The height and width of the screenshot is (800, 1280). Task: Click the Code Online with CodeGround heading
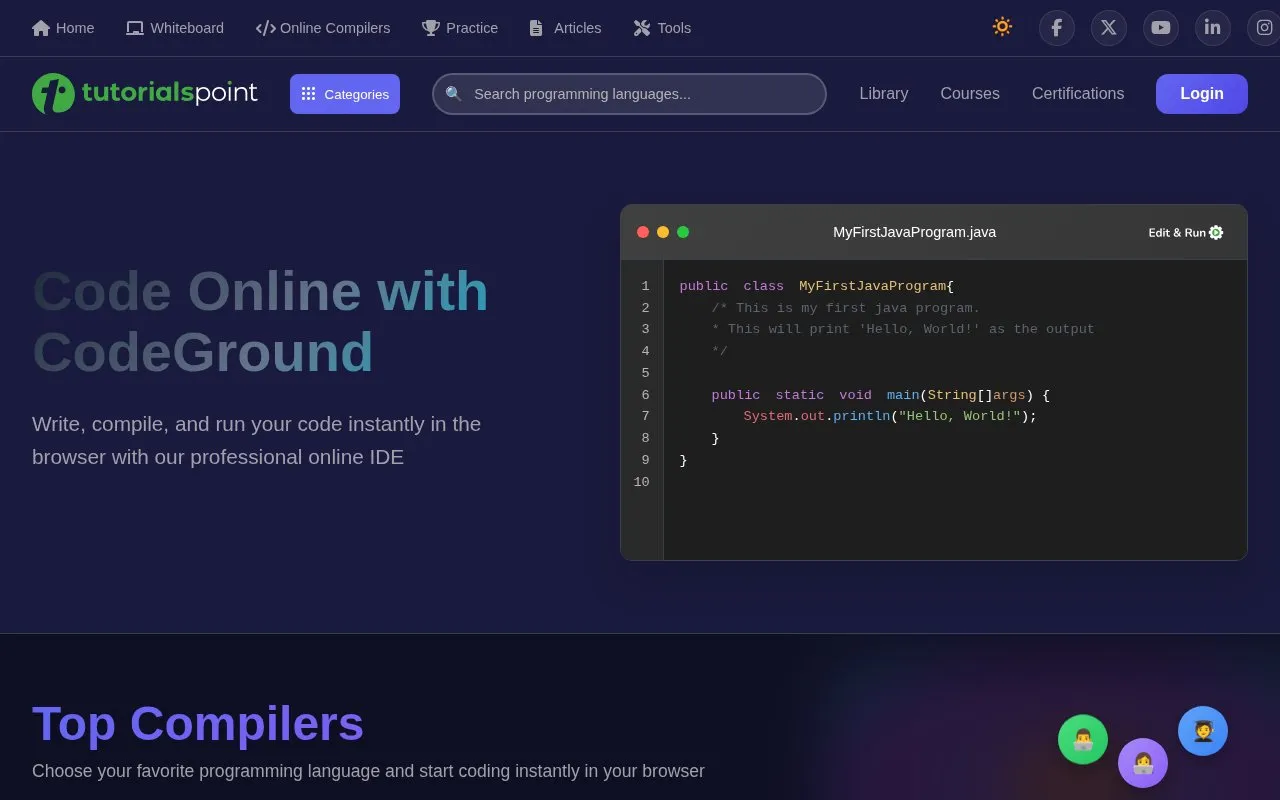[260, 322]
